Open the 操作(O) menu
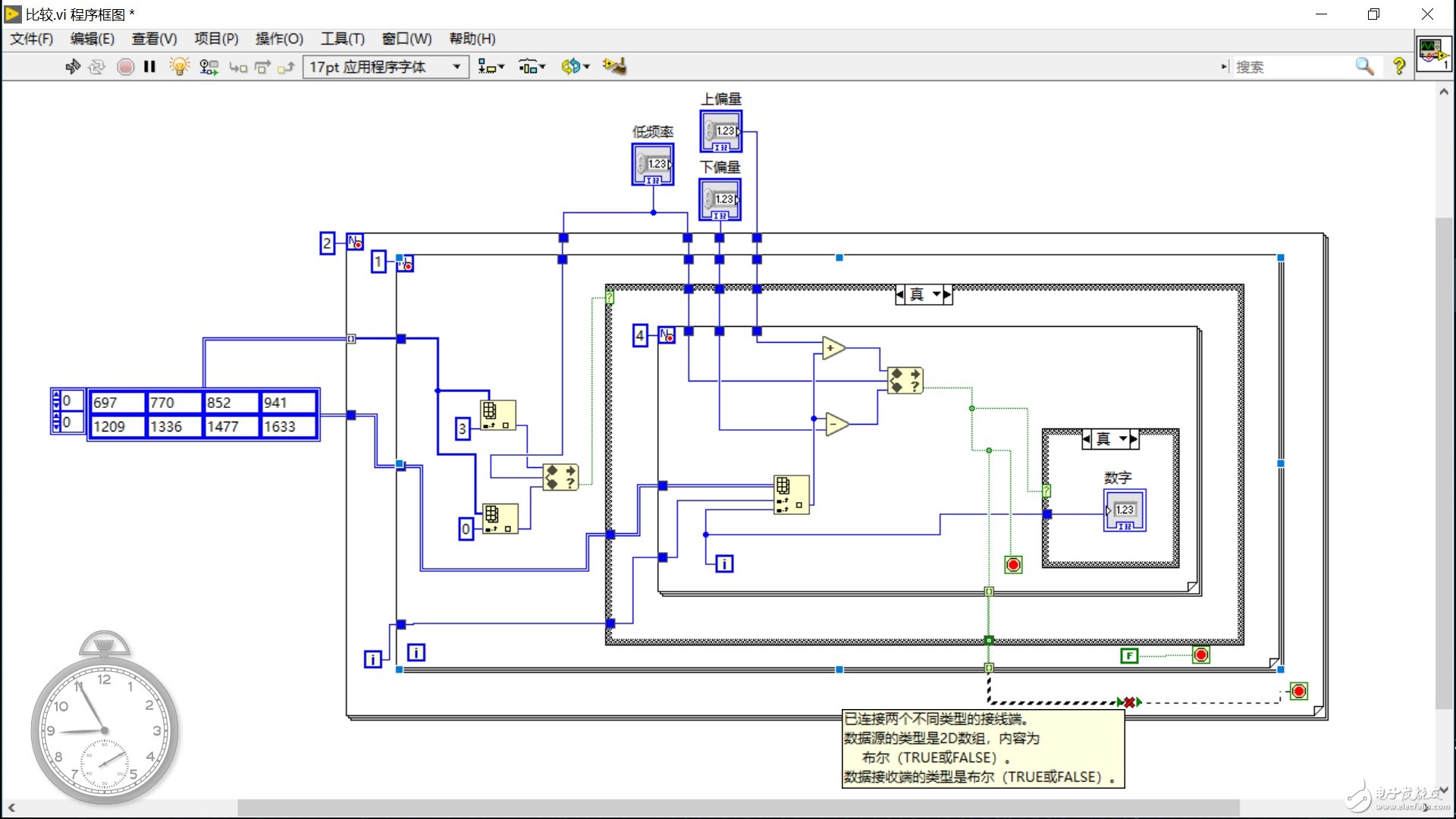This screenshot has width=1456, height=819. coord(279,39)
